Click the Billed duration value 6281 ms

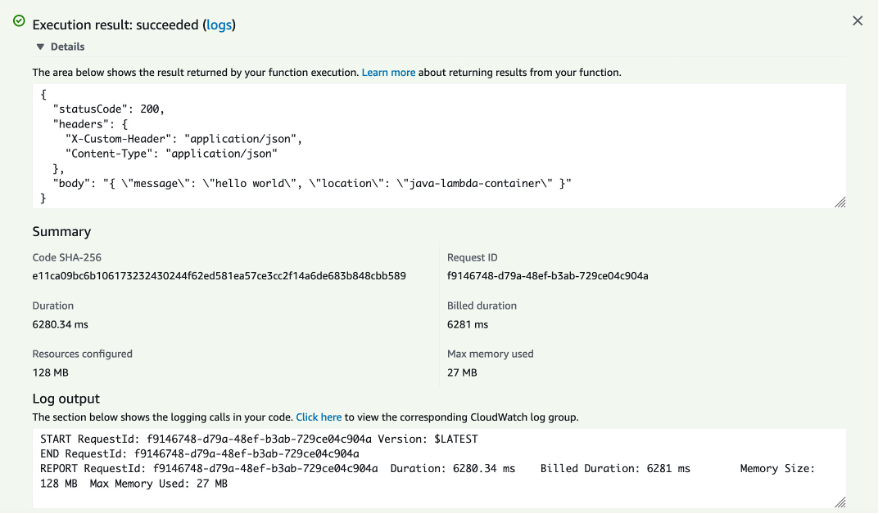467,325
